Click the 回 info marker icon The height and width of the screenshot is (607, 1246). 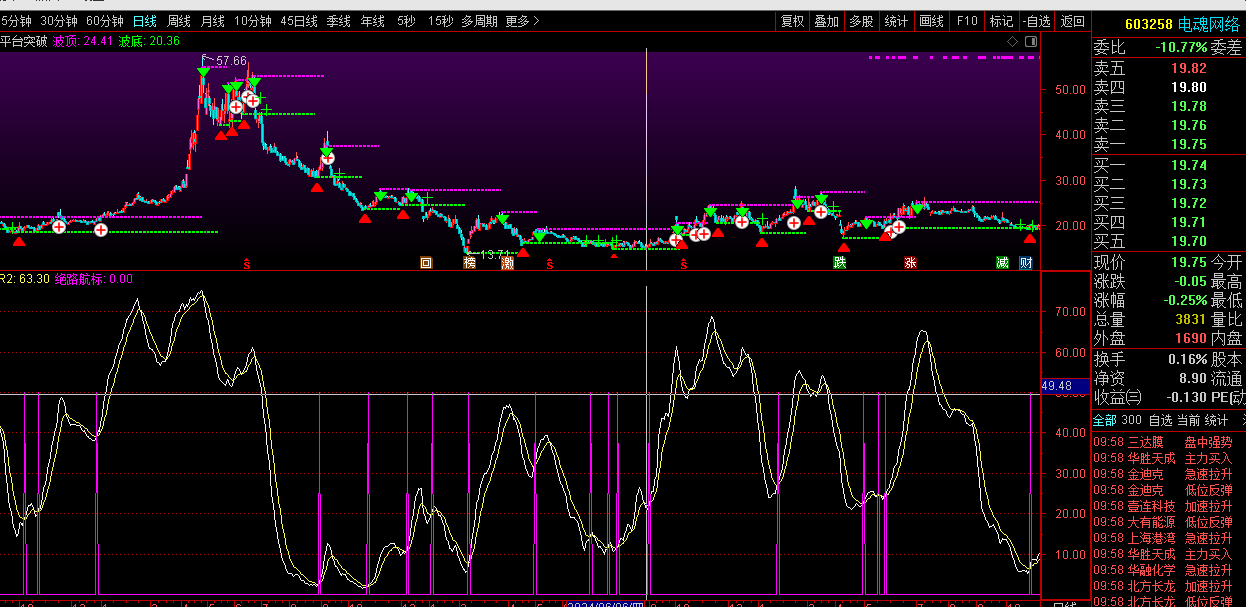(x=426, y=263)
